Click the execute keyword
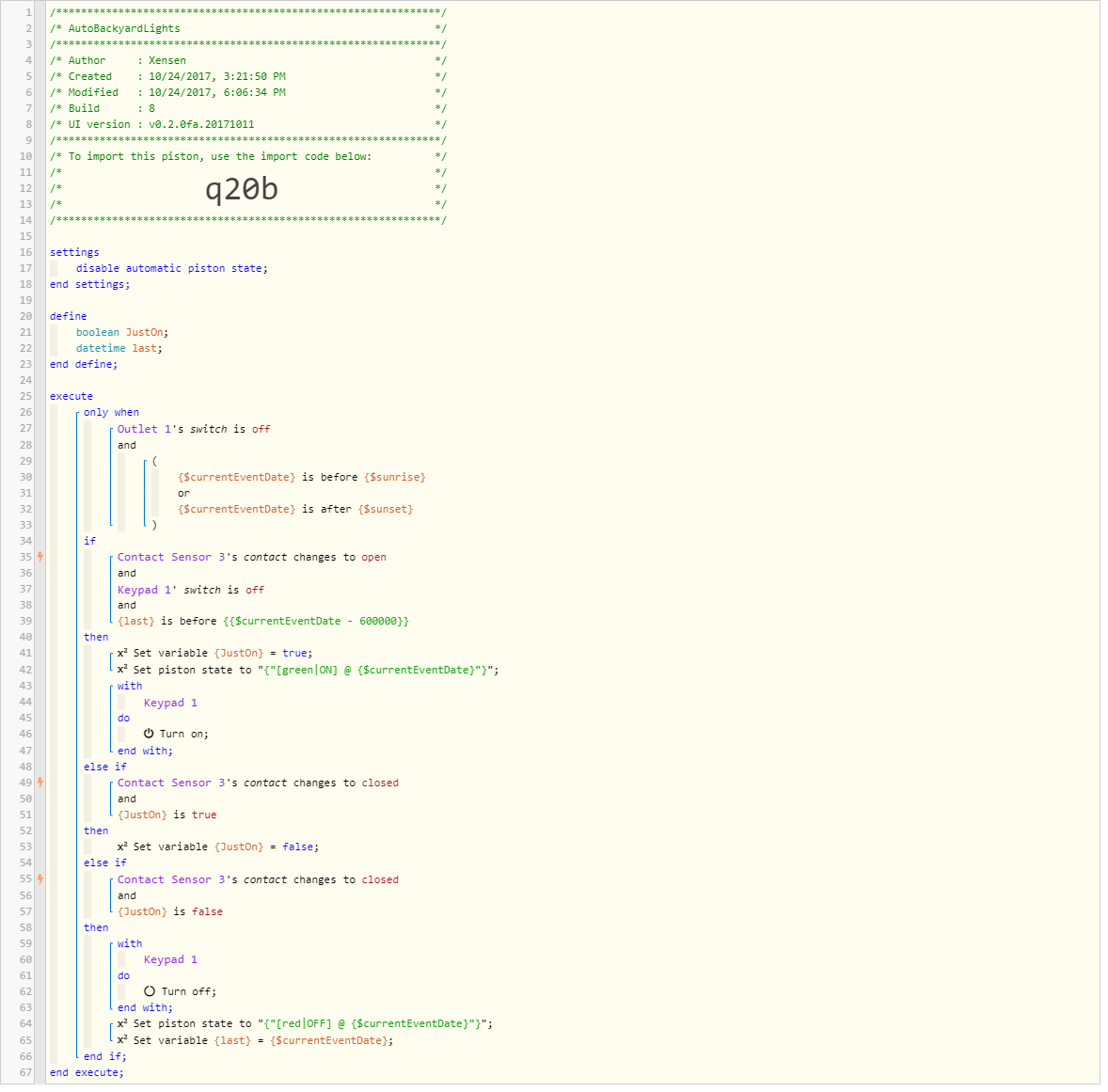The image size is (1108, 1092). click(71, 397)
